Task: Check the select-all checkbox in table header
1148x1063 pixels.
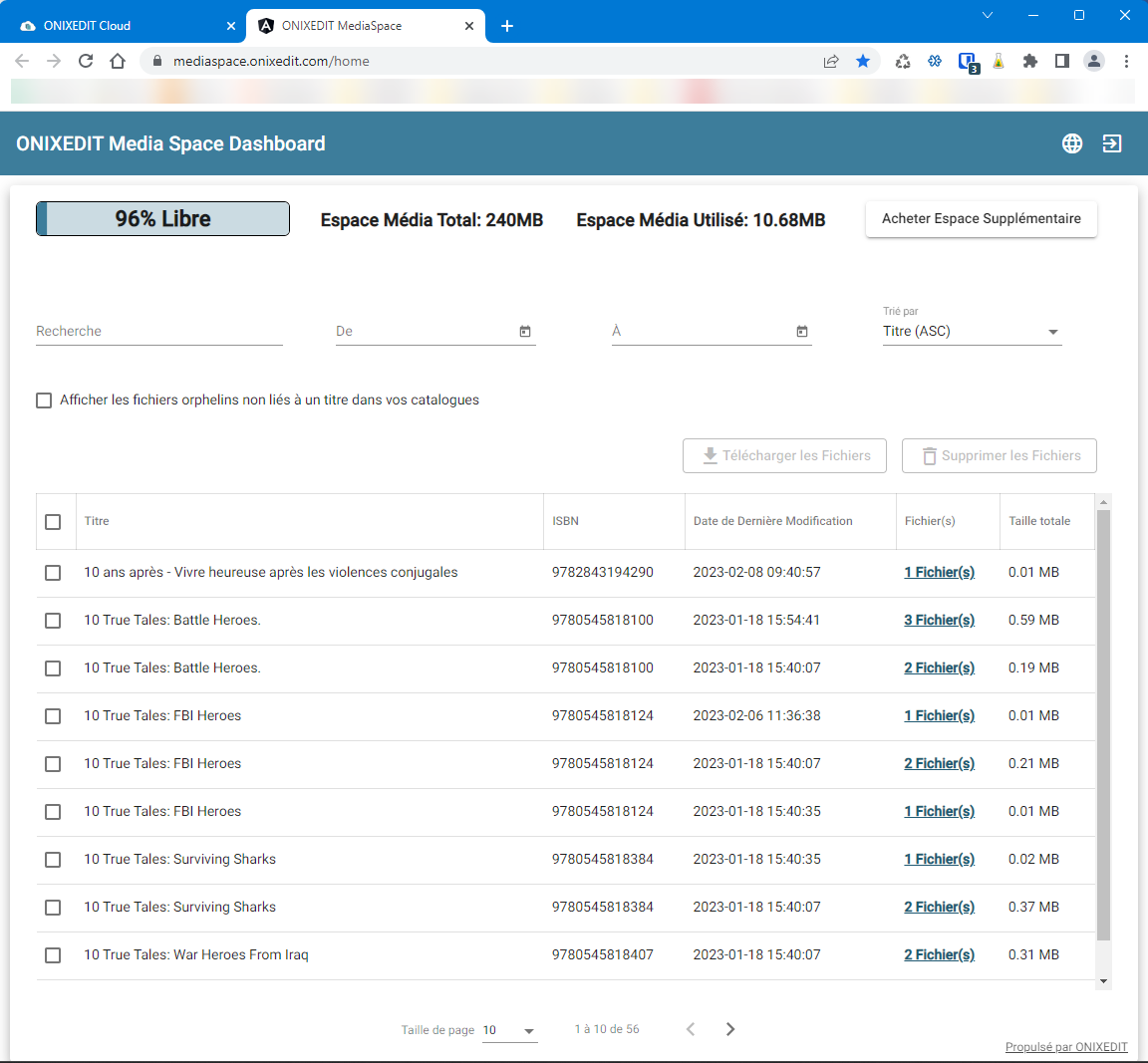Action: pos(53,522)
